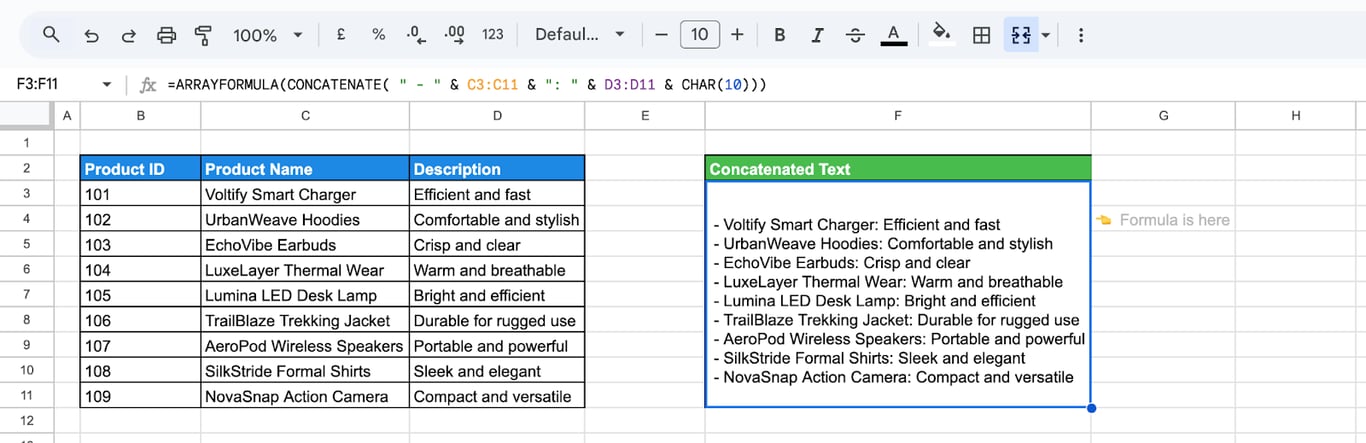Decrease decimal places

(x=415, y=35)
